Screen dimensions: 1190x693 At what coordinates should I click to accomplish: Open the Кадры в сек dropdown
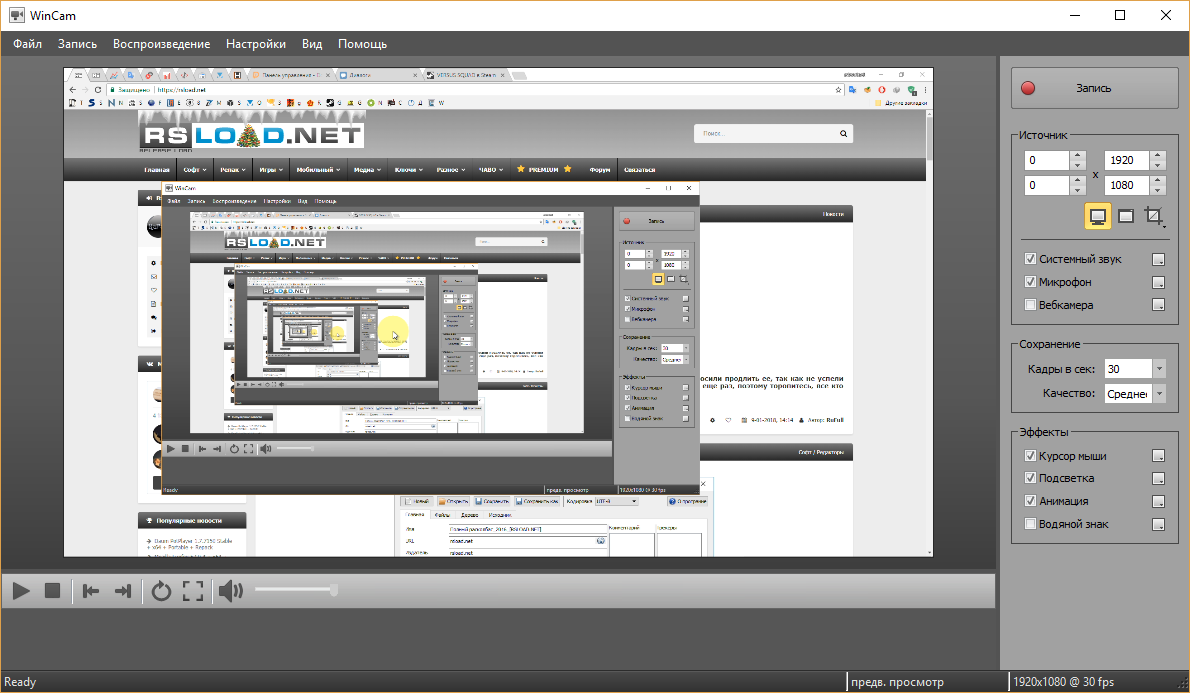click(1159, 369)
